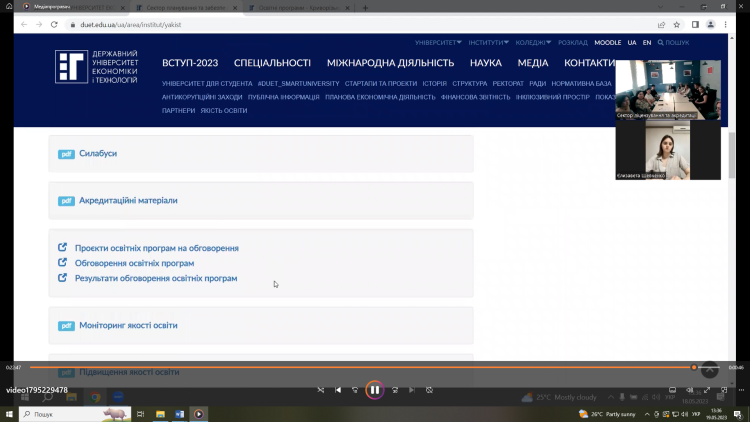Screen dimensions: 750x422
Task: Open Акредитаційні материали section
Action: 128,200
